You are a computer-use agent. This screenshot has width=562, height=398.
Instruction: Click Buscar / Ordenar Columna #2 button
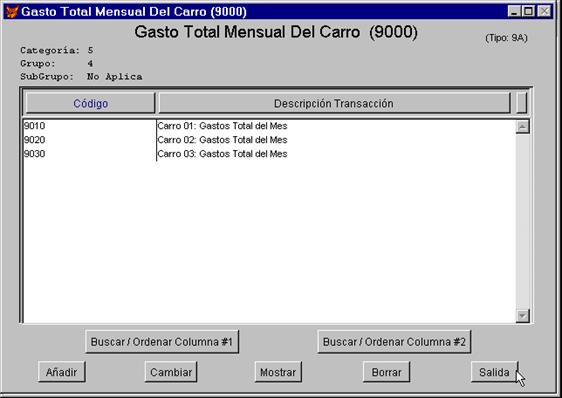[x=394, y=342]
